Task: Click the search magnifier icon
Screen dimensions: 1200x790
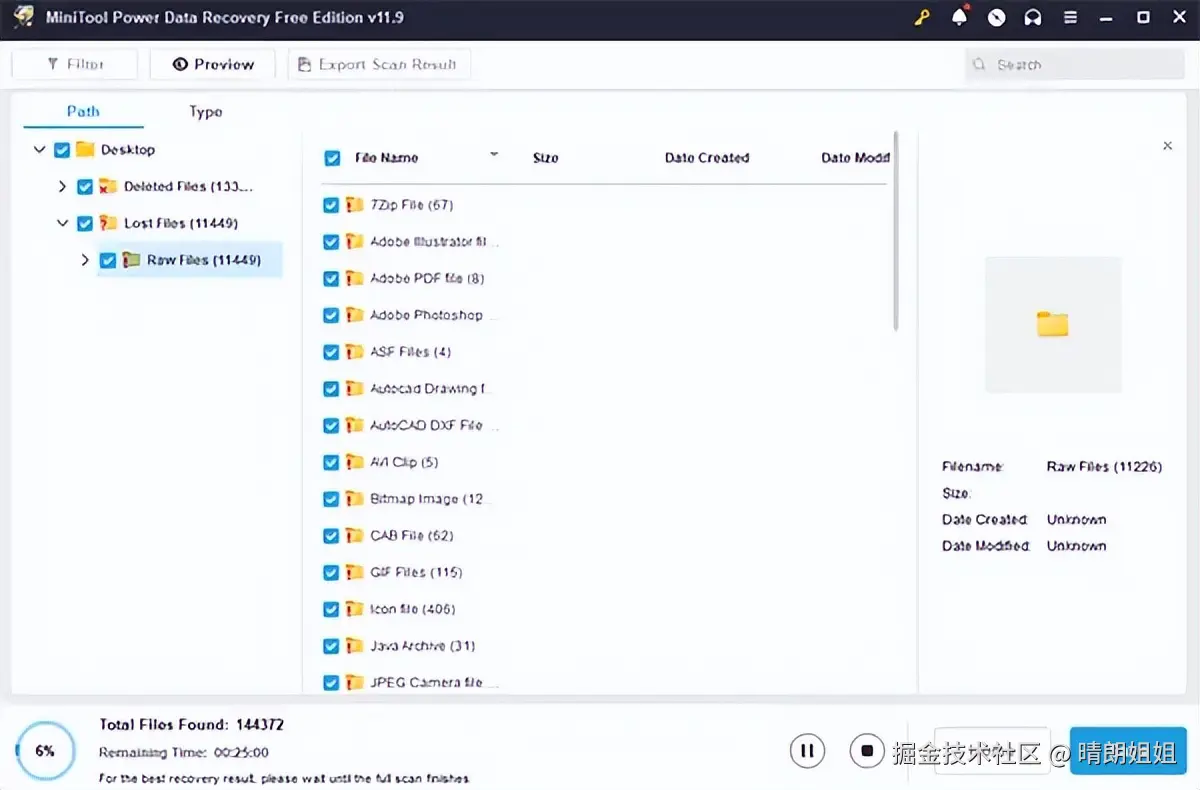Action: [x=980, y=65]
